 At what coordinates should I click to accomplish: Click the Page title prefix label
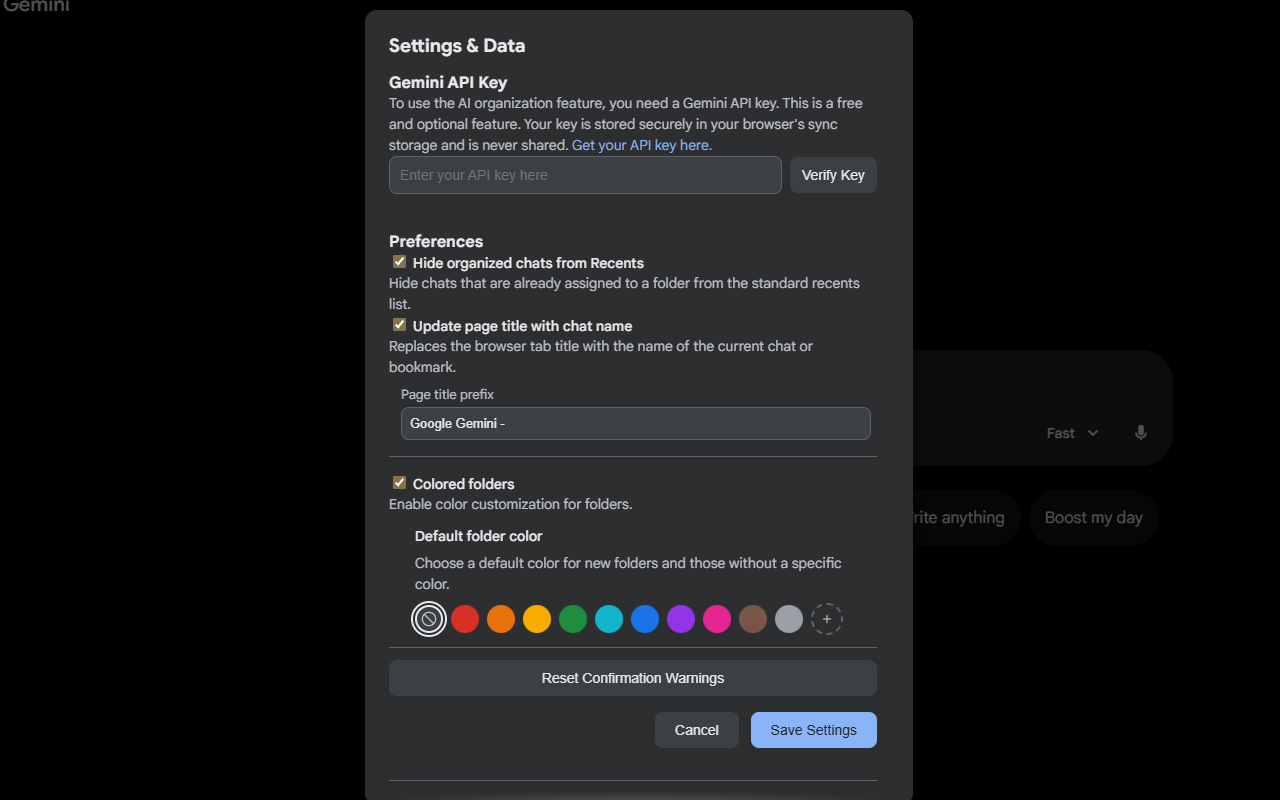coord(448,394)
